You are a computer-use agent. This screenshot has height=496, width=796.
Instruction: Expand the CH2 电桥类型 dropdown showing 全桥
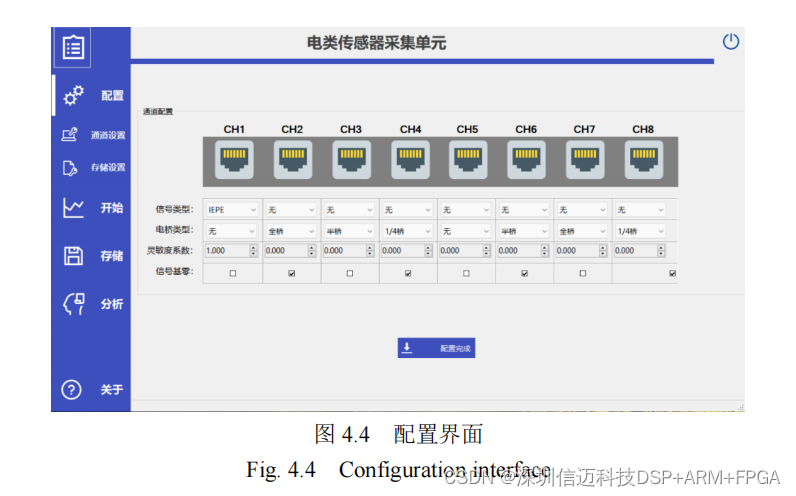click(291, 231)
